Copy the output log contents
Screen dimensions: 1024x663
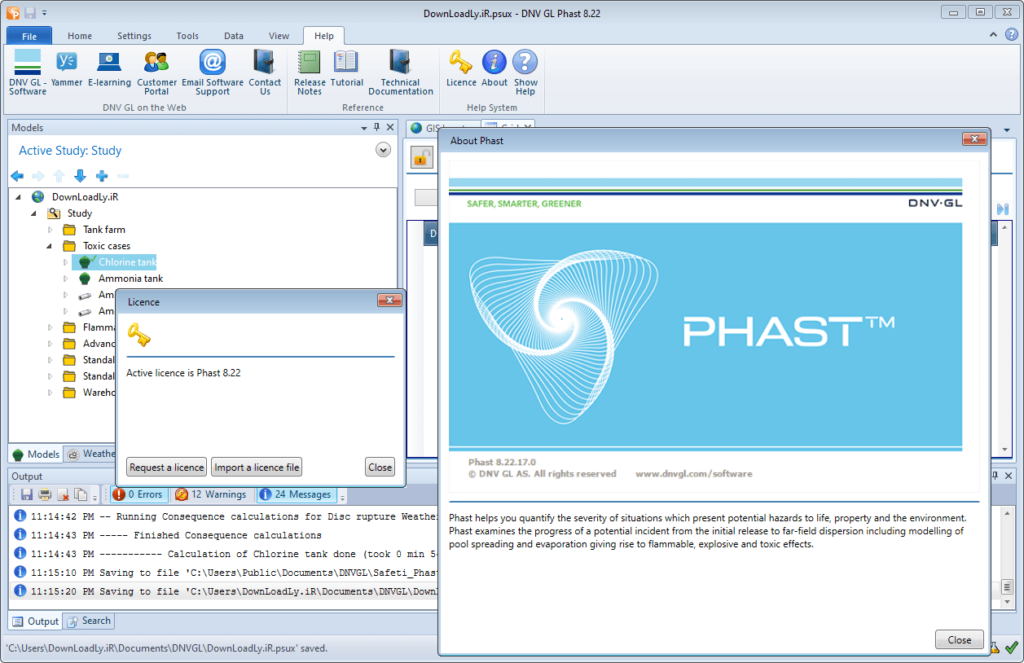80,494
